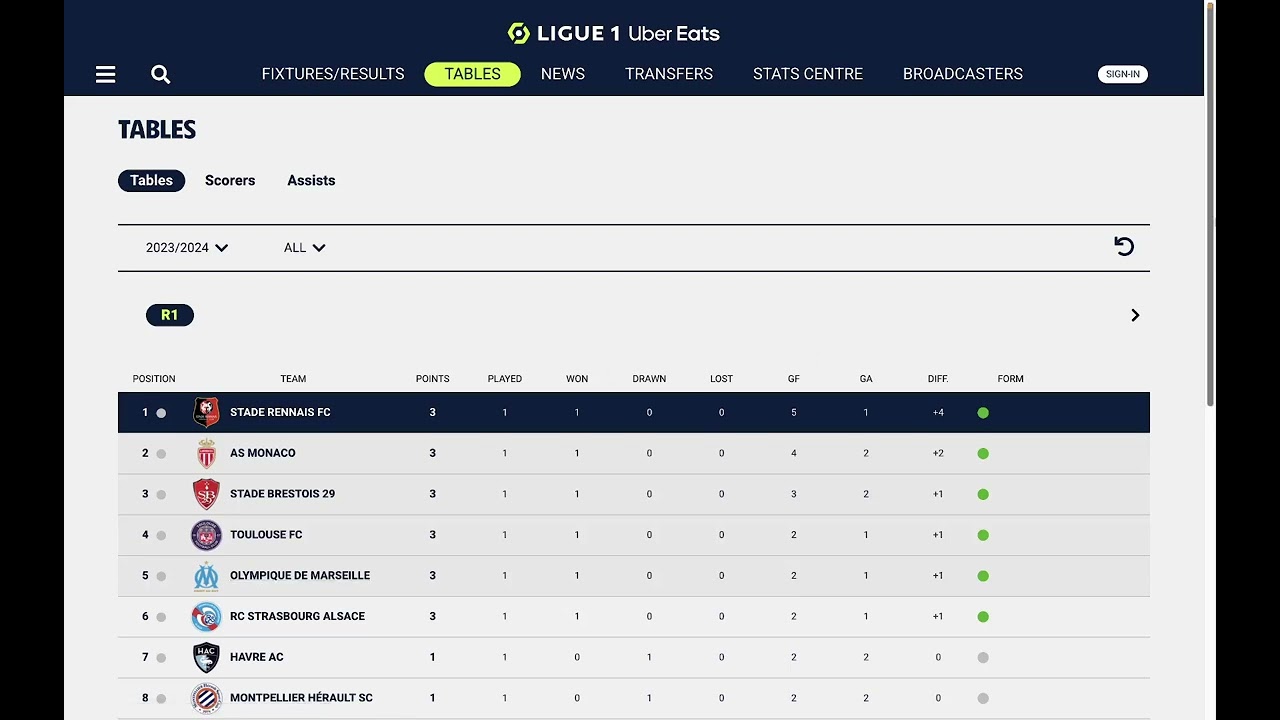Screen dimensions: 1280x720
Task: Select the Tables sub-tab pill
Action: point(151,180)
